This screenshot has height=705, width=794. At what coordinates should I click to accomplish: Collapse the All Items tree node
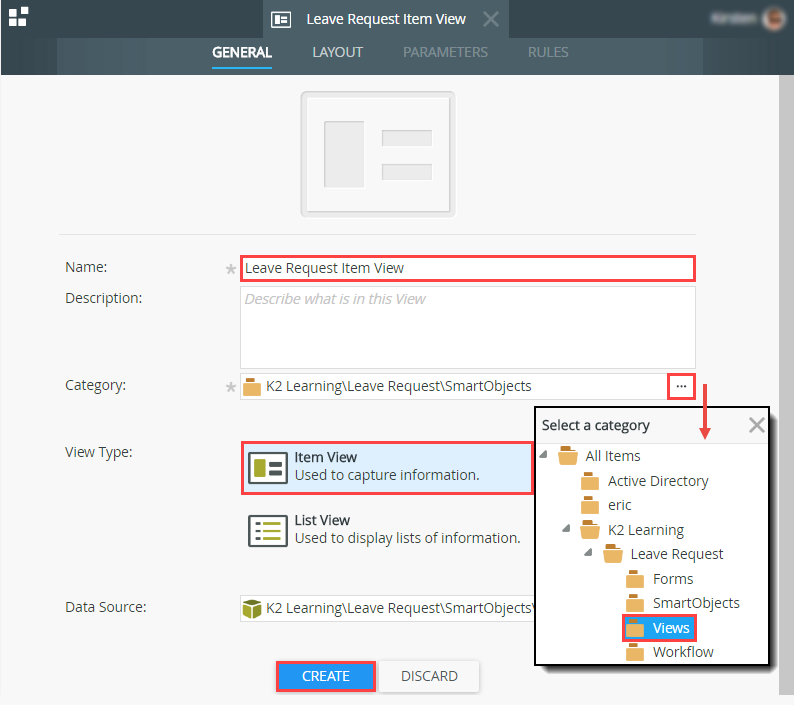[544, 454]
